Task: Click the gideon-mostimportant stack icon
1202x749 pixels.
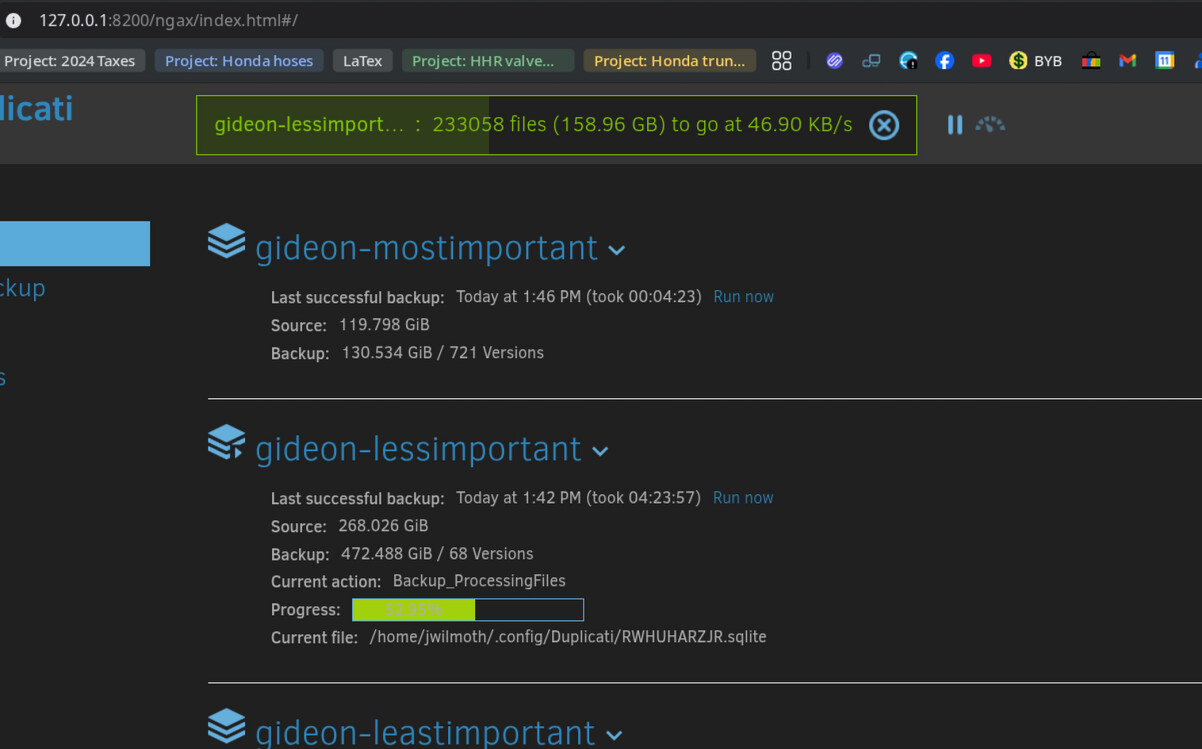Action: click(x=227, y=242)
